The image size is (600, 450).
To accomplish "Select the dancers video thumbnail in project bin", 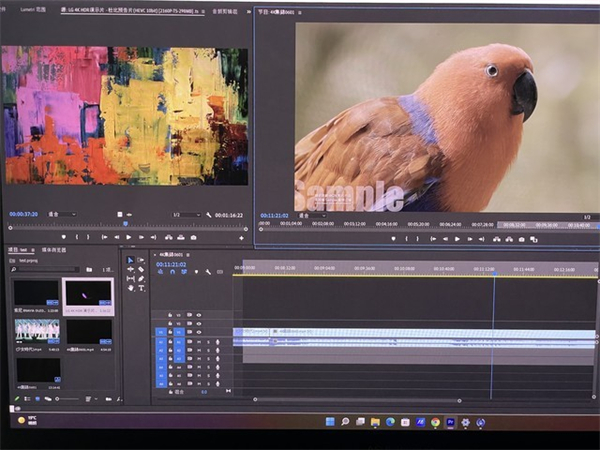I will 35,328.
